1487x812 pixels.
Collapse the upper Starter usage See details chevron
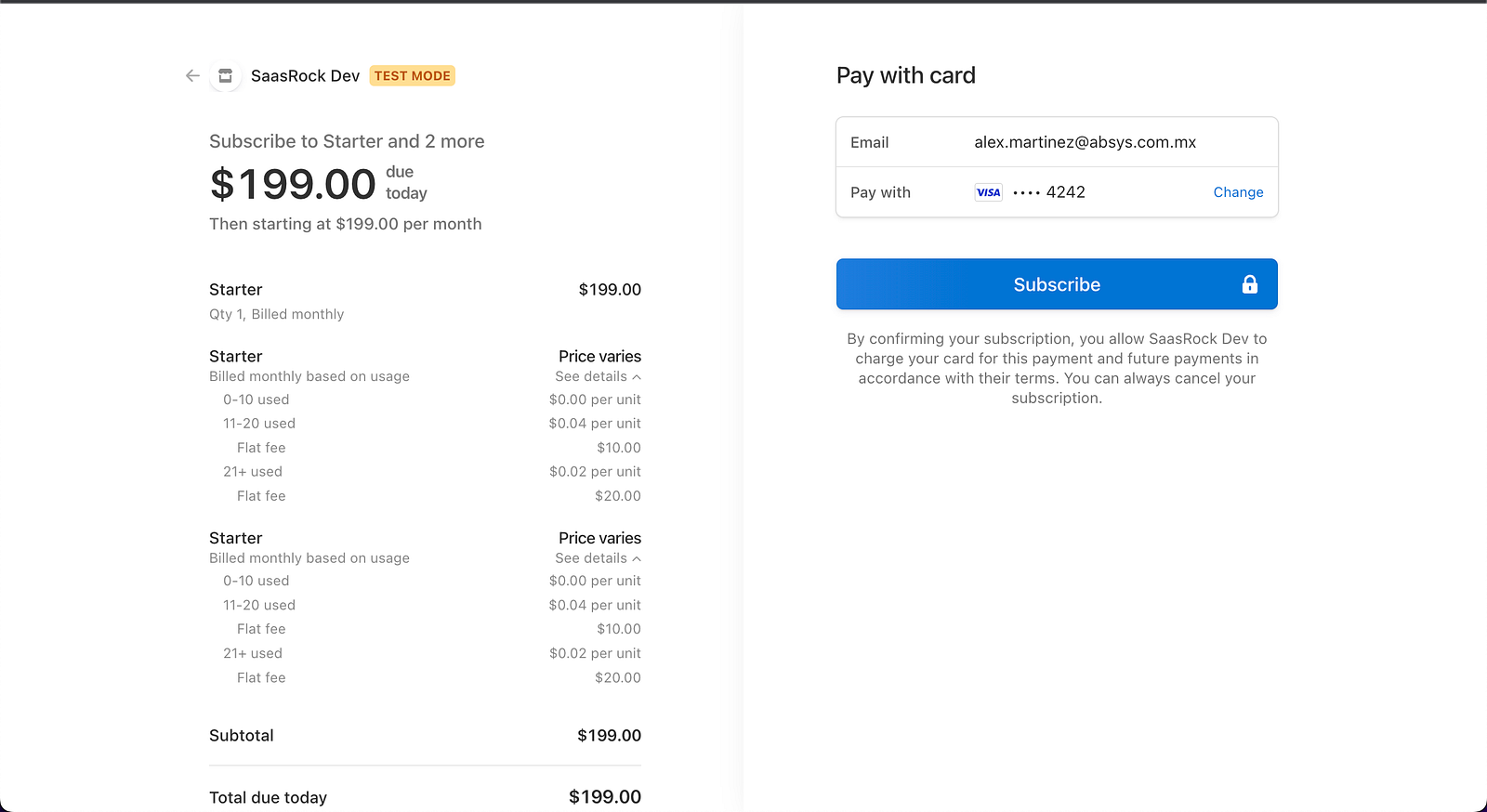(x=637, y=377)
